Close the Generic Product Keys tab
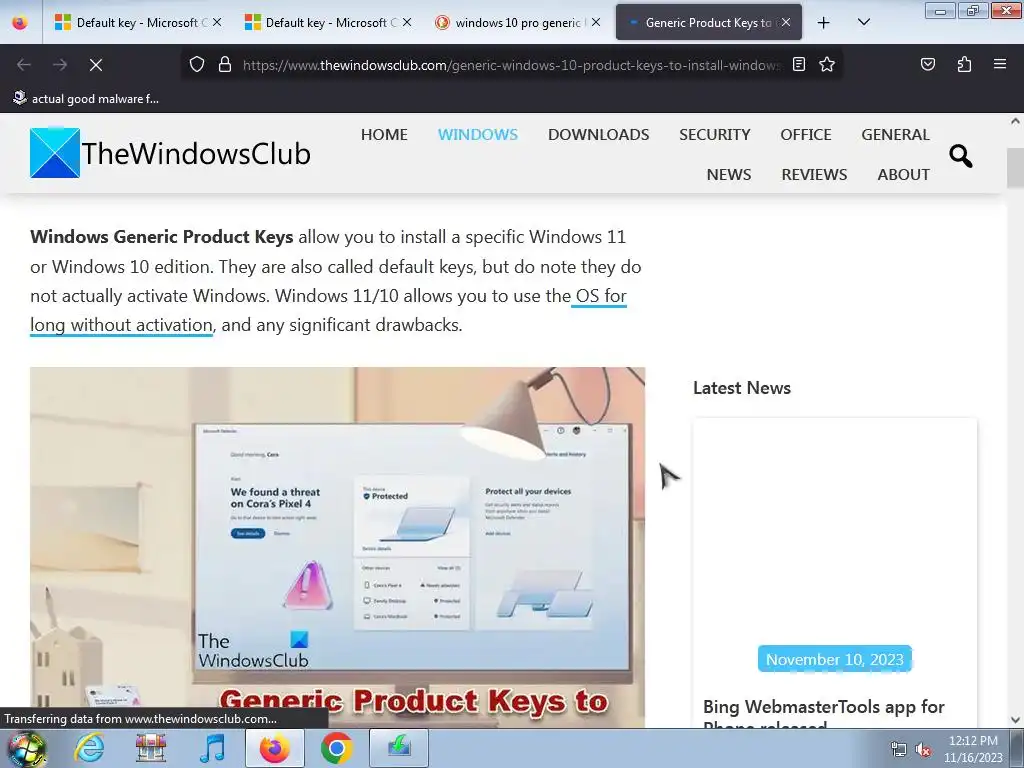Image resolution: width=1024 pixels, height=768 pixels. click(786, 23)
